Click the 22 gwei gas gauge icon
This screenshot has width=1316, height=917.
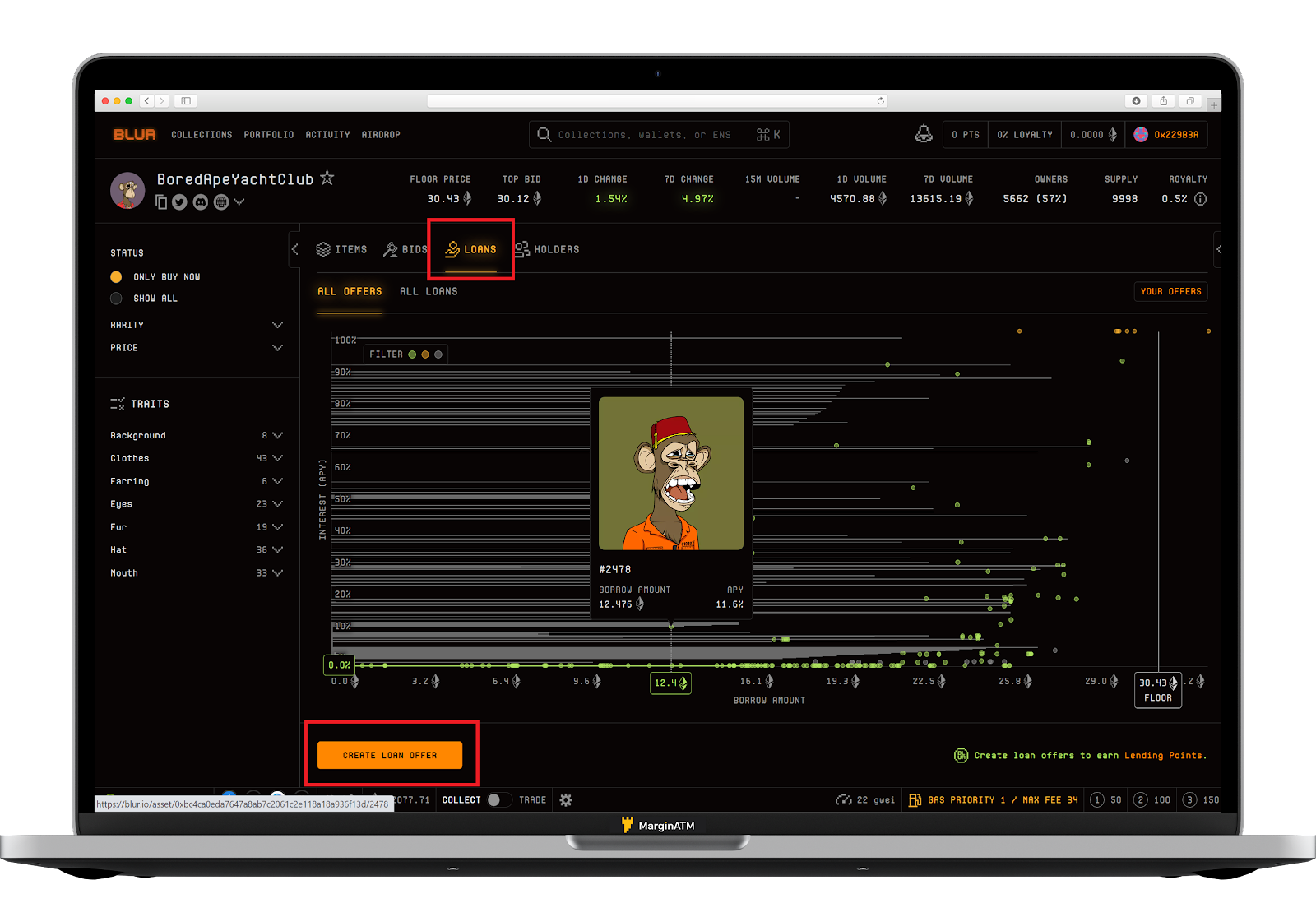coord(843,800)
